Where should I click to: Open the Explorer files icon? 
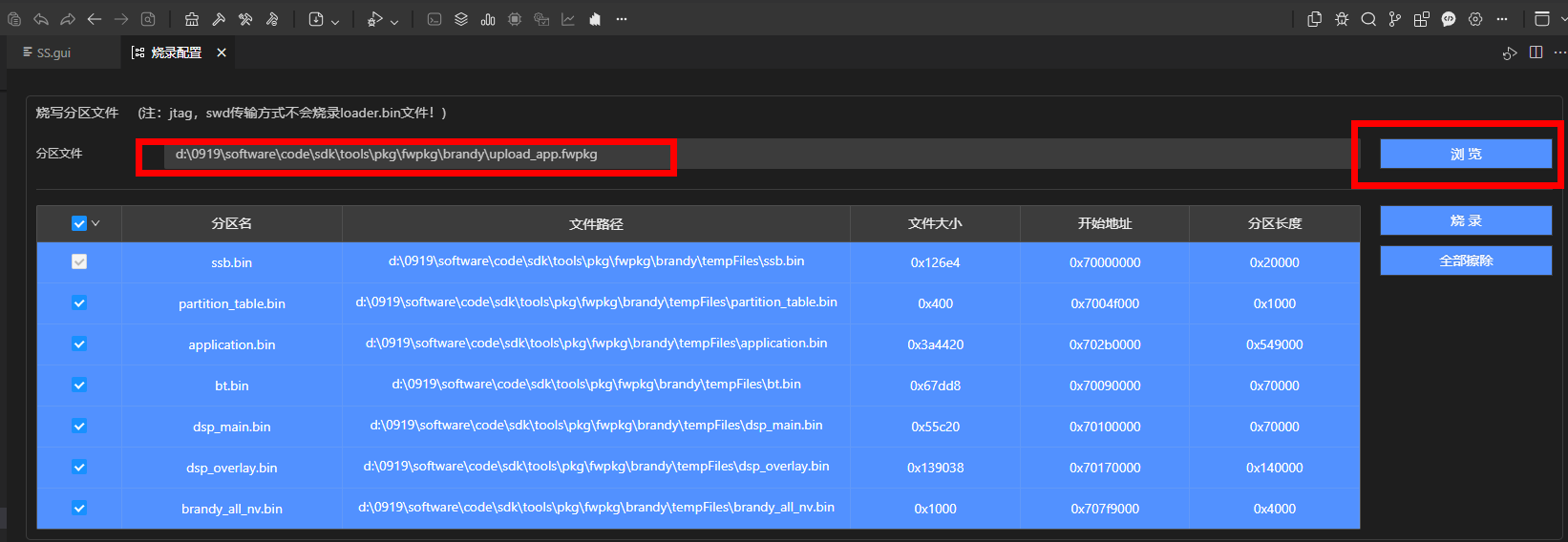1315,19
